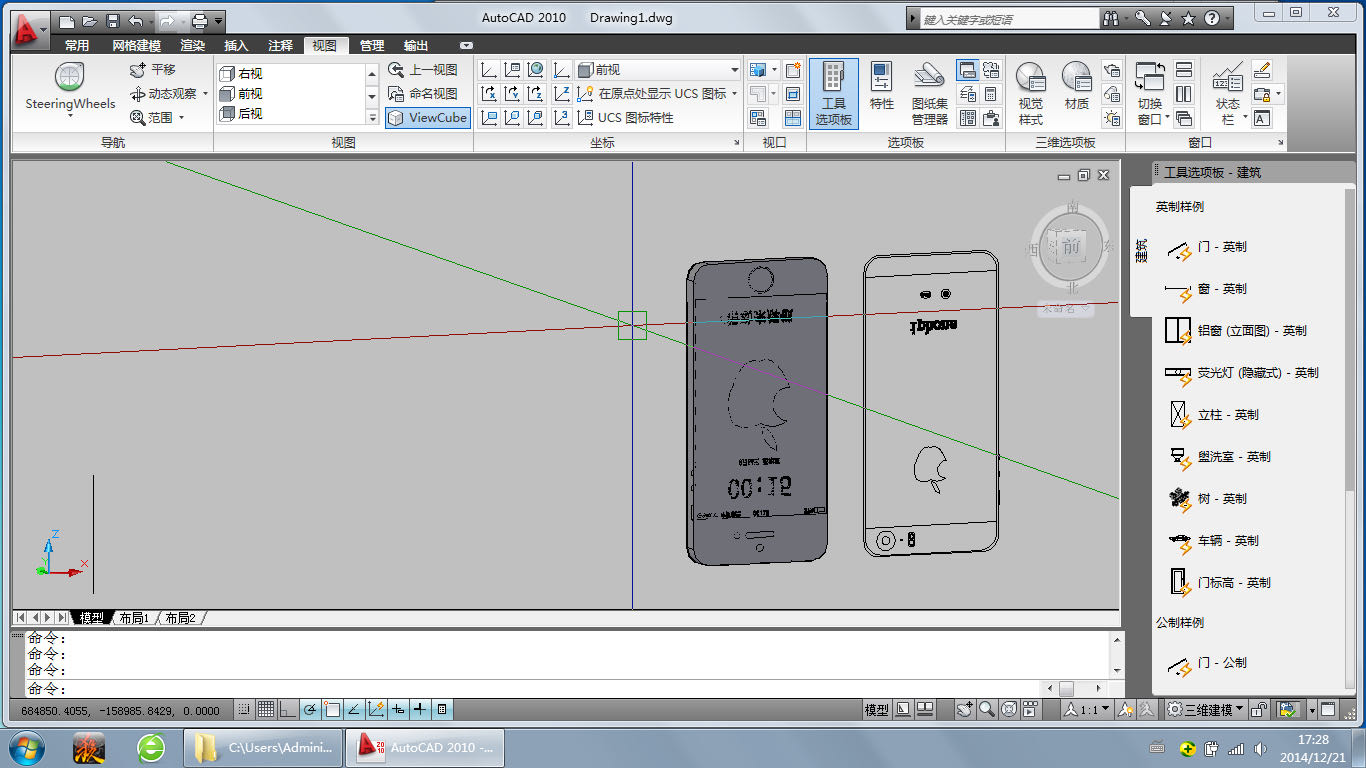This screenshot has height=768, width=1366.
Task: Click the Undo quick-access icon
Action: point(136,20)
